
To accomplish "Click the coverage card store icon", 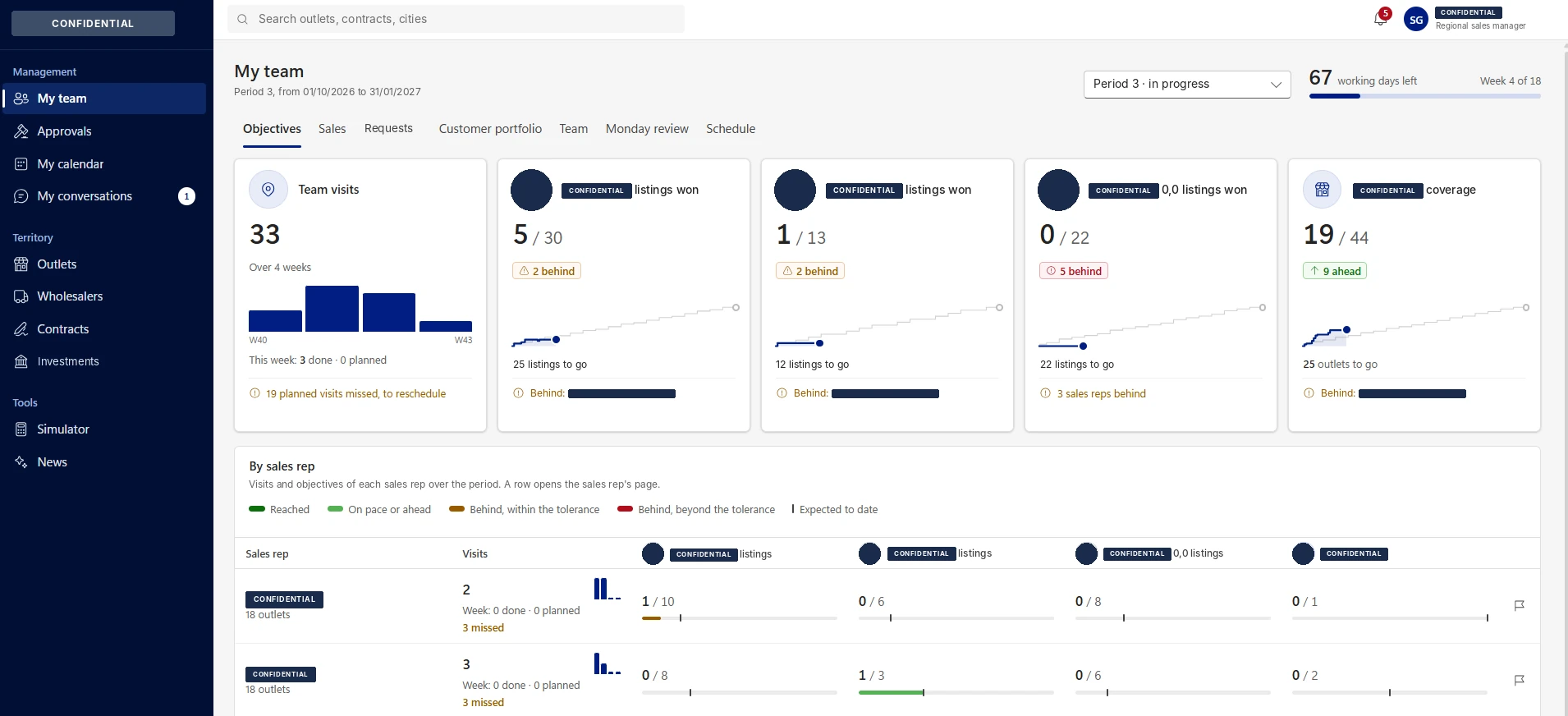I will (x=1322, y=190).
